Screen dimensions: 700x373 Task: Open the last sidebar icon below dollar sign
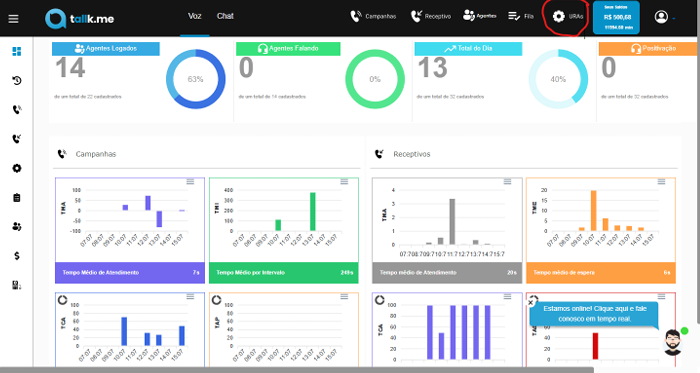tap(17, 285)
